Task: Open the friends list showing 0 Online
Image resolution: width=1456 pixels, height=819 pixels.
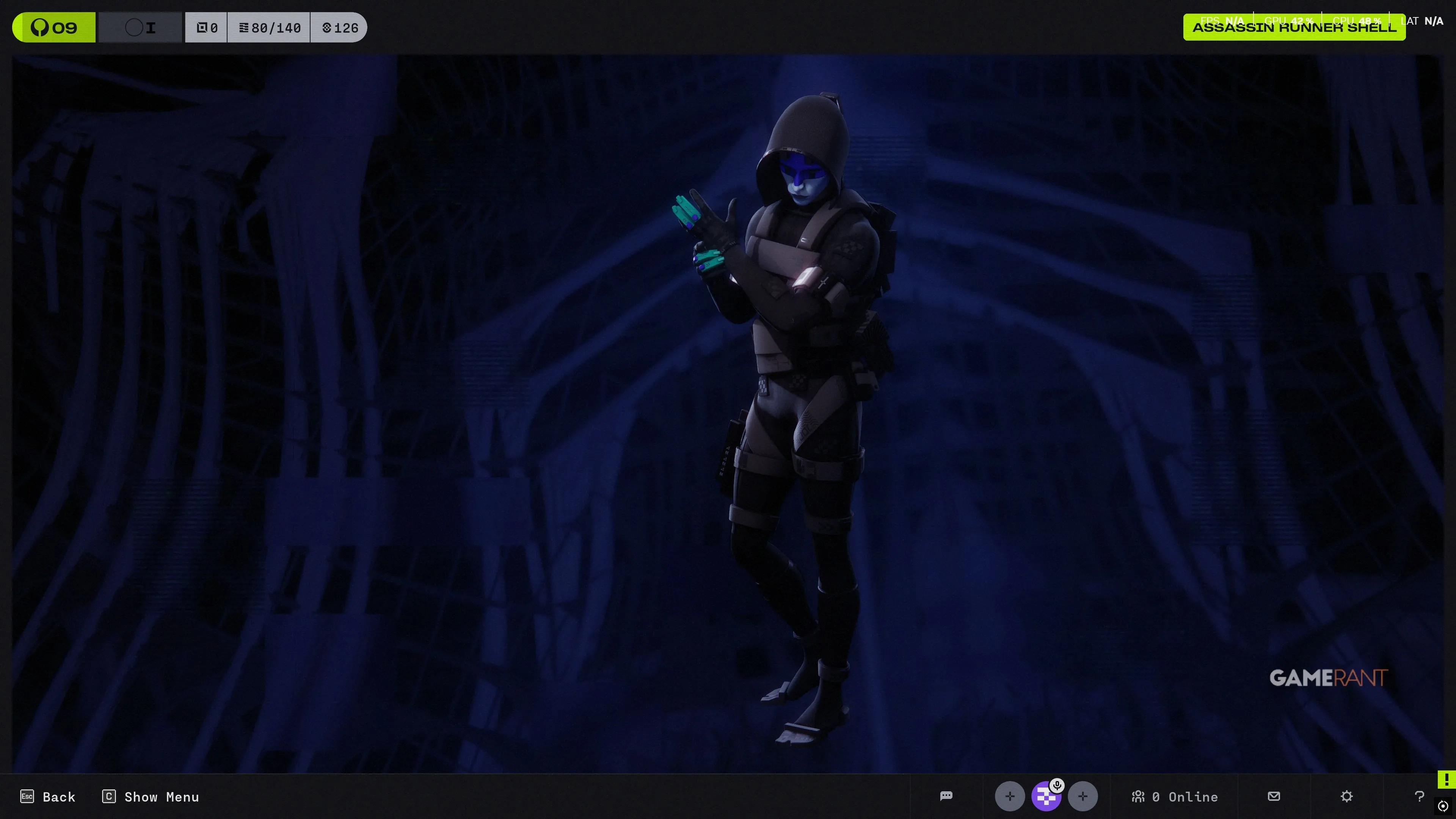Action: 1175,796
